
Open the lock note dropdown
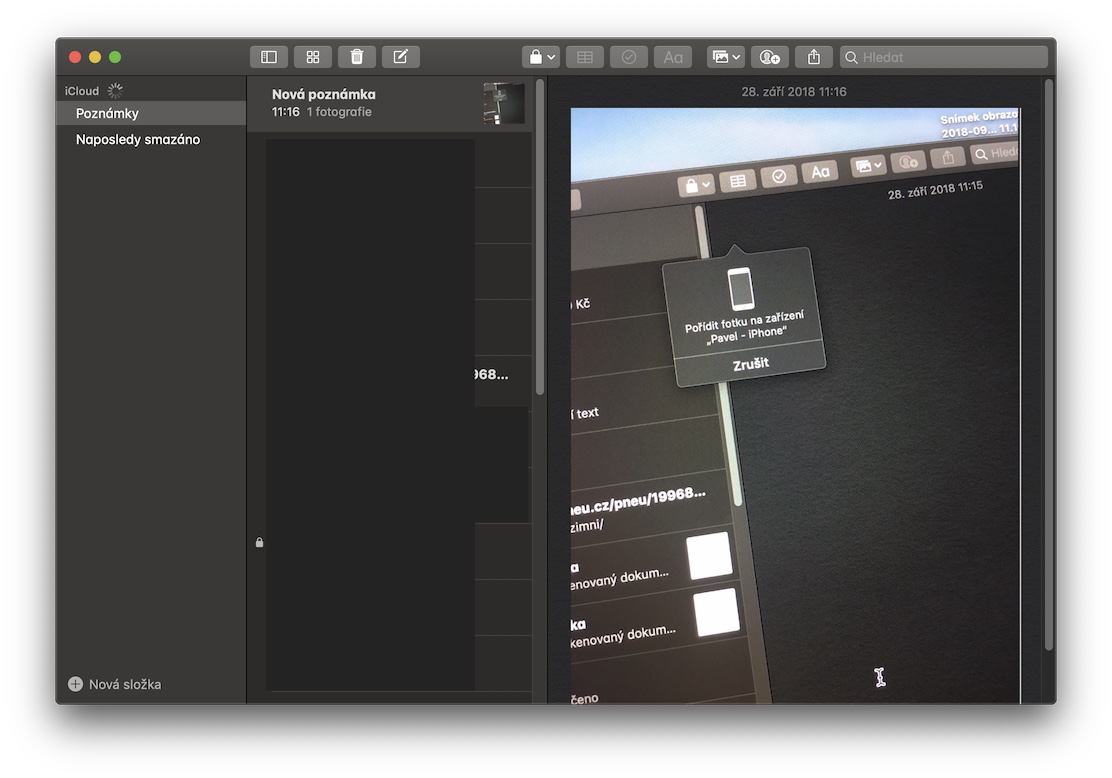pyautogui.click(x=541, y=57)
